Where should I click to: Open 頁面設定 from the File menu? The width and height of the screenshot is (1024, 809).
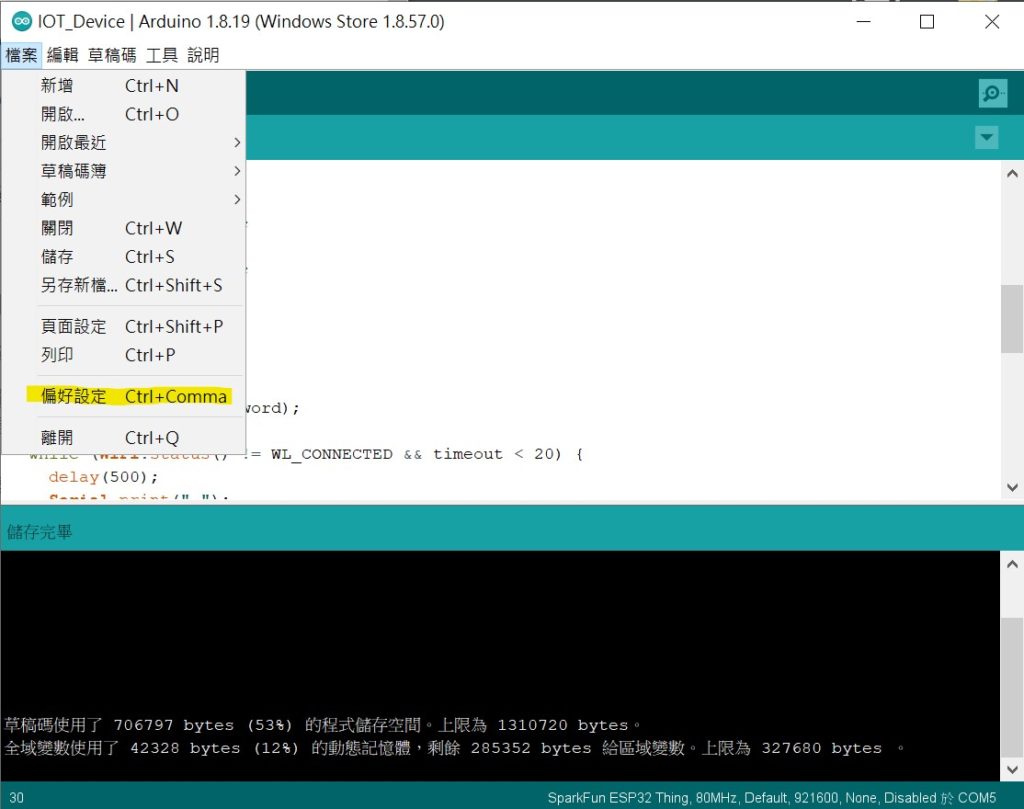click(123, 326)
